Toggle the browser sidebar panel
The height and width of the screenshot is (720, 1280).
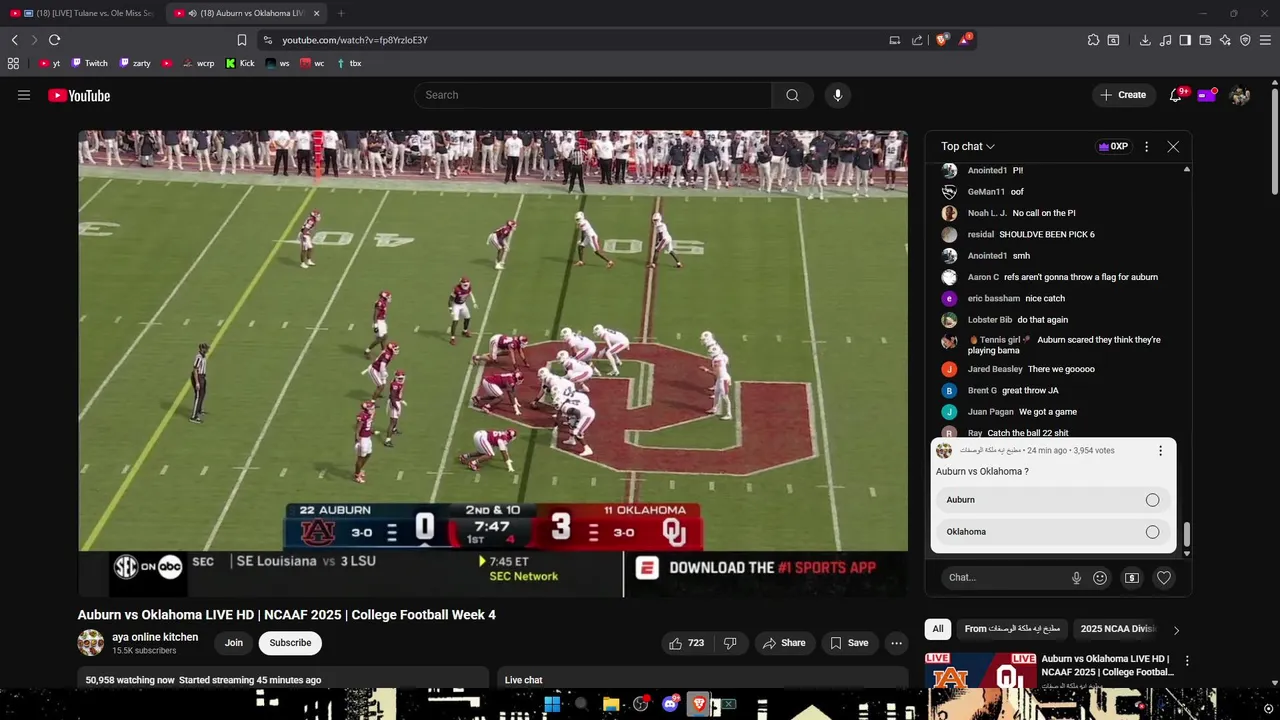click(x=1185, y=40)
